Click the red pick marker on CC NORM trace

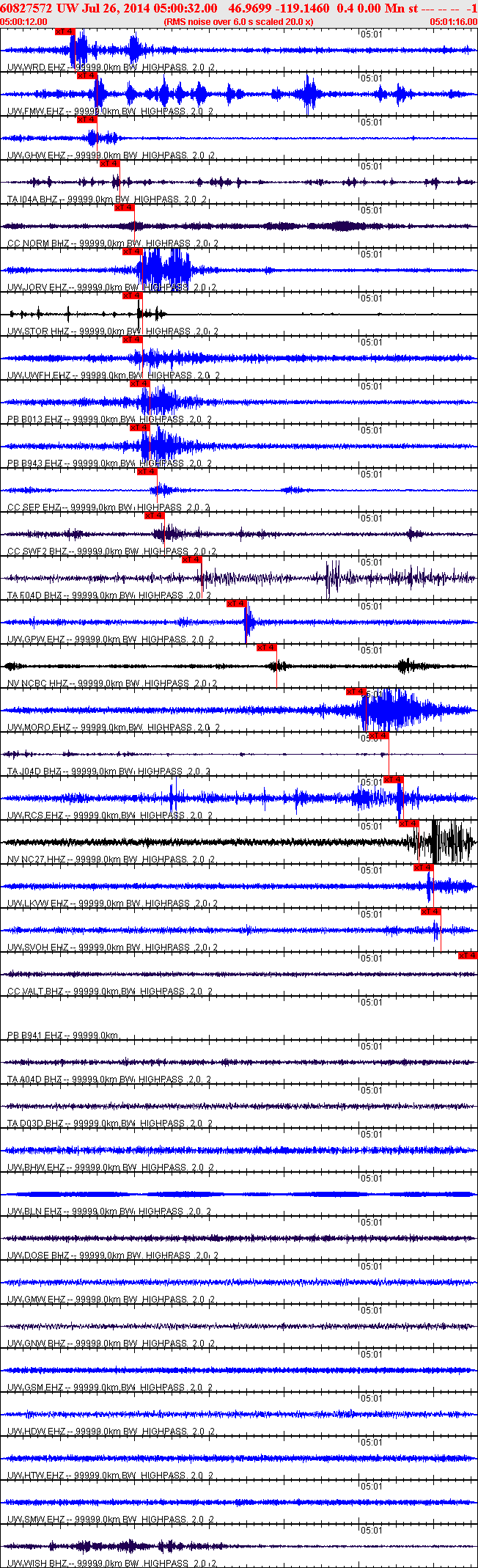point(125,208)
